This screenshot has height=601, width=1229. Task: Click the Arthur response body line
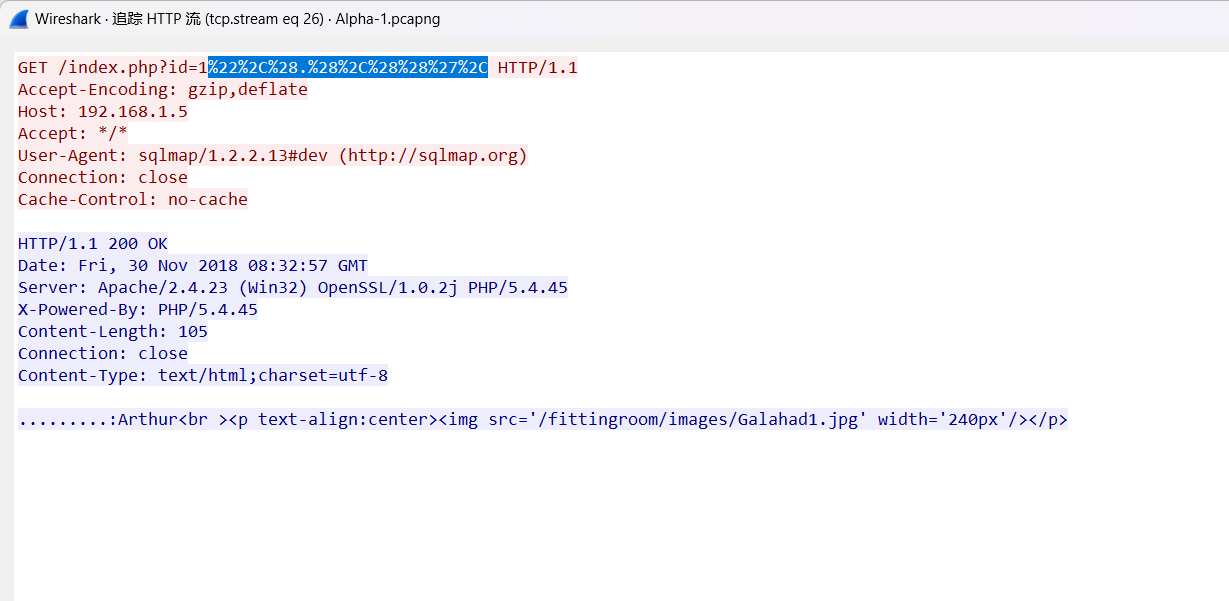coord(543,420)
